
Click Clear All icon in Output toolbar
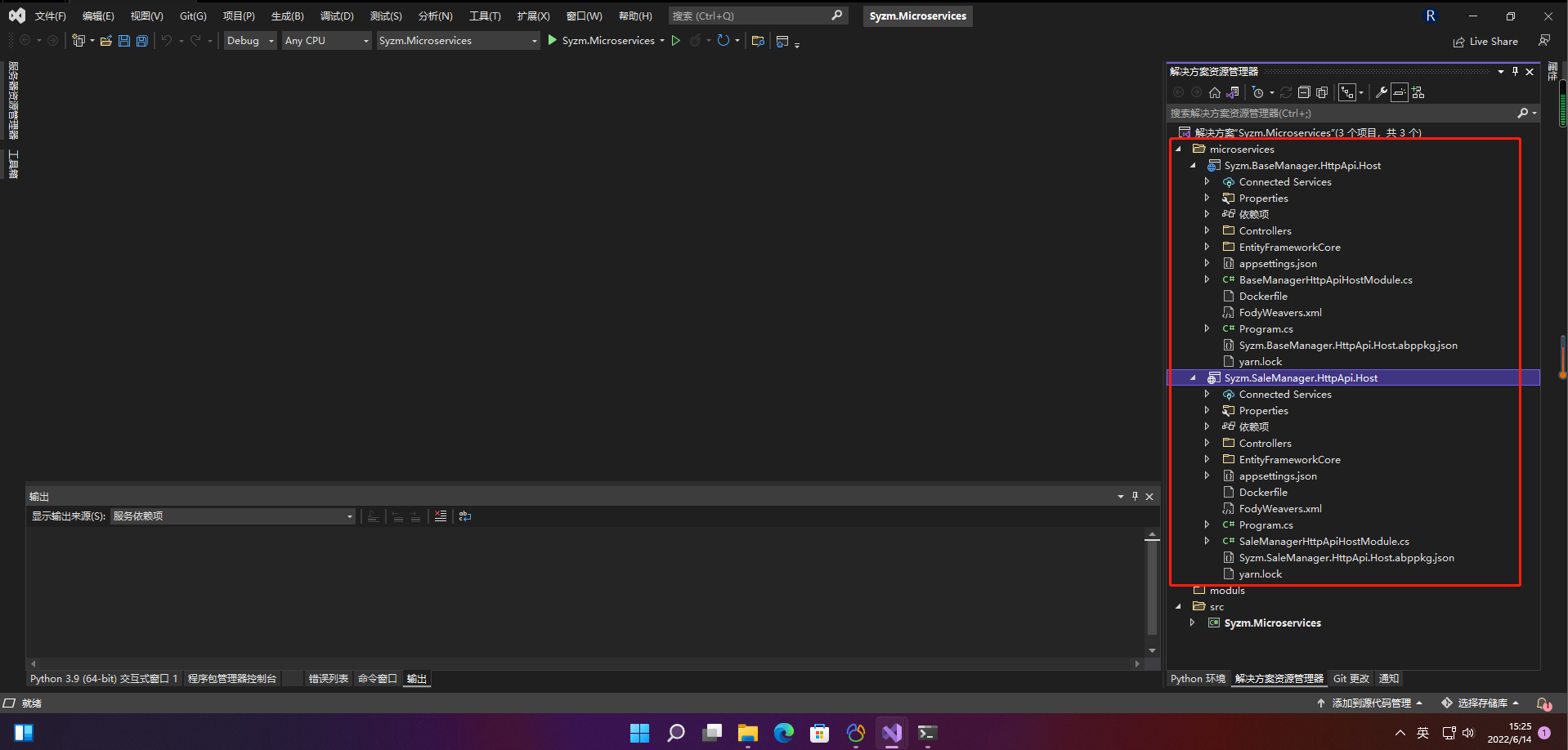coord(441,516)
